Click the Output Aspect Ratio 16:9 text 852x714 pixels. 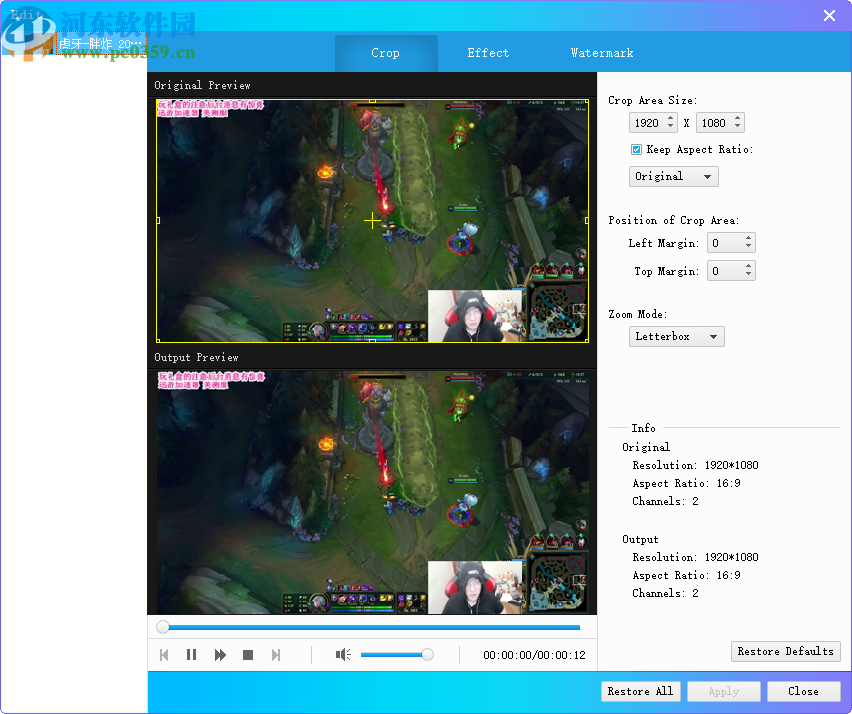tap(686, 575)
